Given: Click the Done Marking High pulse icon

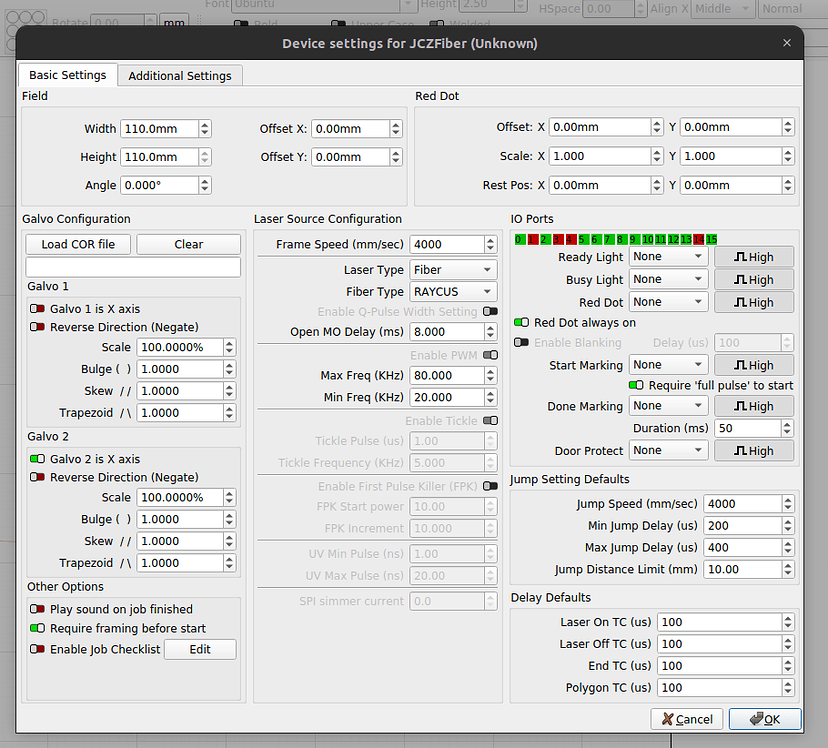Looking at the screenshot, I should 753,406.
